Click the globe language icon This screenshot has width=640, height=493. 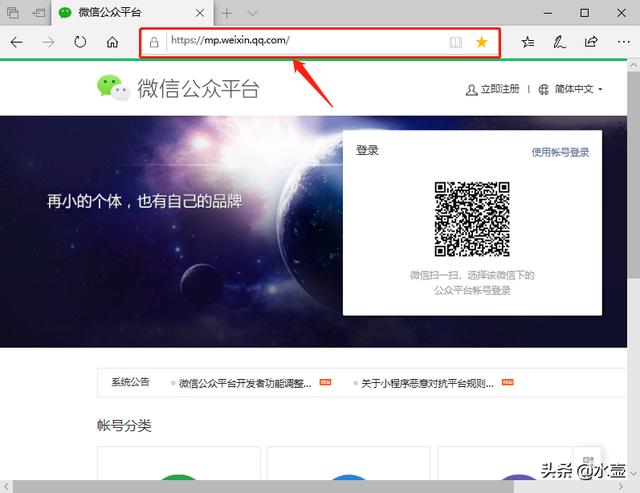click(x=544, y=89)
